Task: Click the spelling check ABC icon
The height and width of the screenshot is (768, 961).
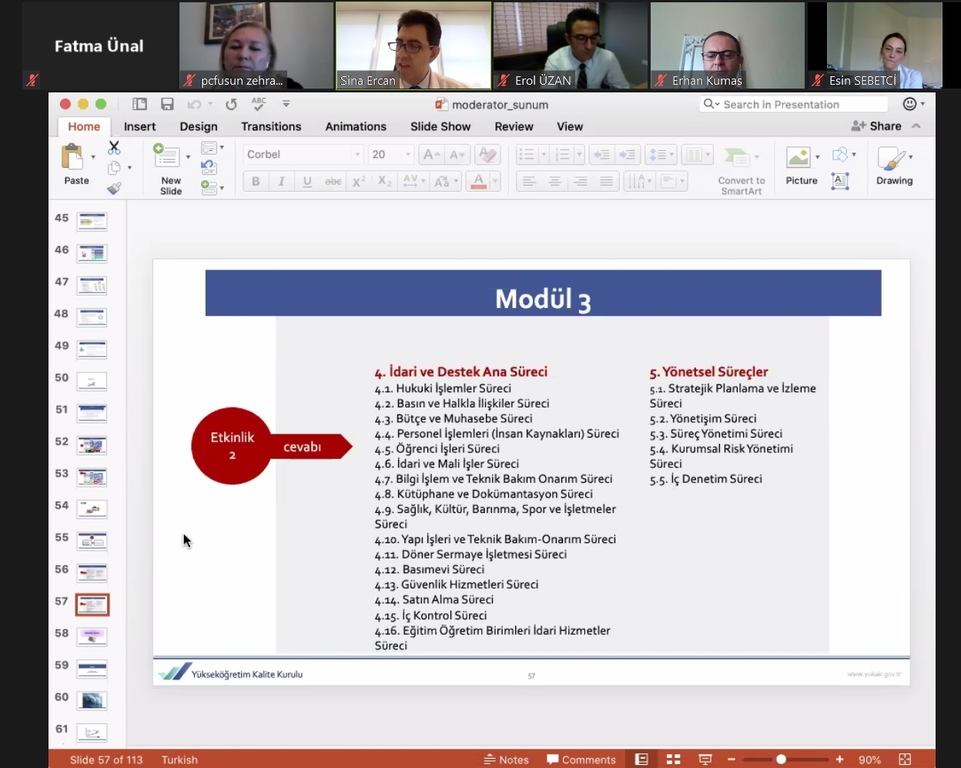Action: pyautogui.click(x=259, y=104)
